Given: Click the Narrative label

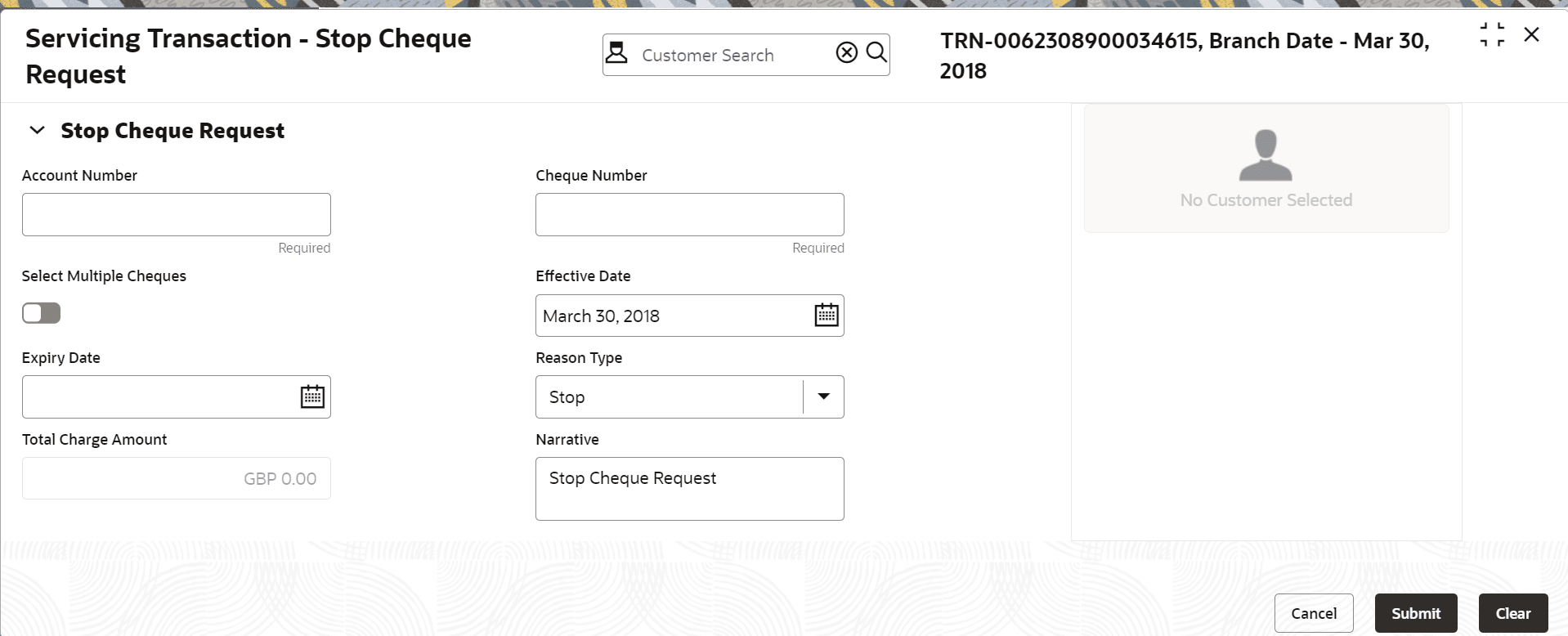Looking at the screenshot, I should [567, 440].
